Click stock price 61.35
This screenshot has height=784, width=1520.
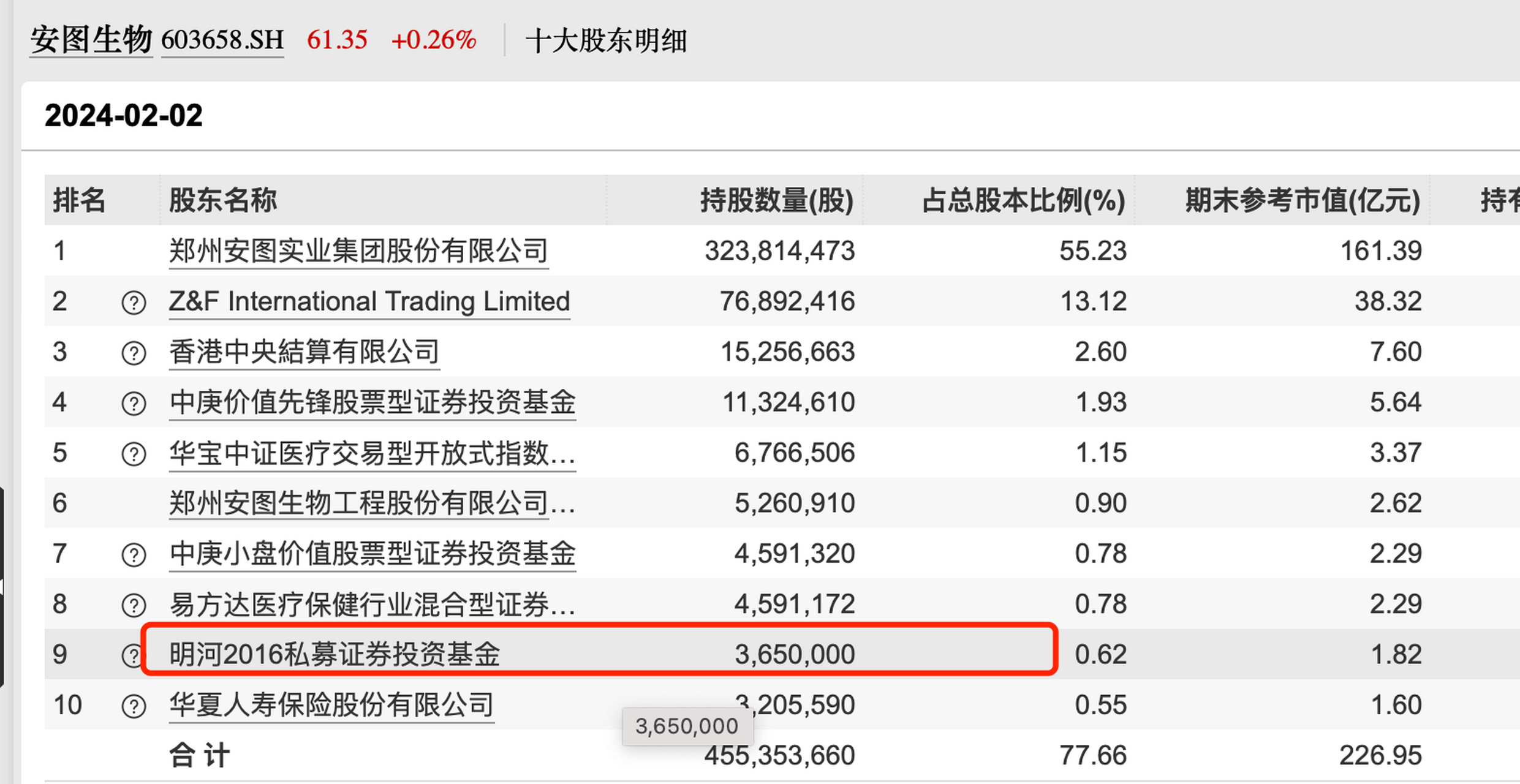pos(337,40)
